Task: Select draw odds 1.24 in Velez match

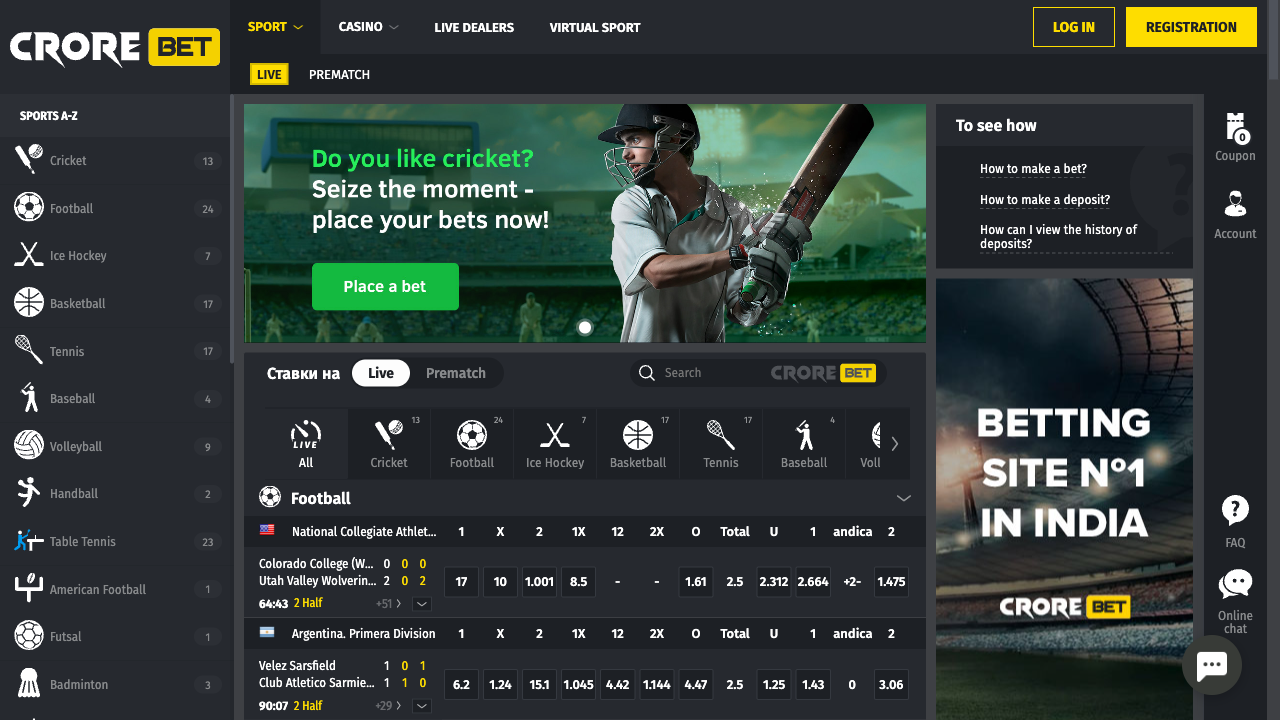Action: pyautogui.click(x=500, y=685)
